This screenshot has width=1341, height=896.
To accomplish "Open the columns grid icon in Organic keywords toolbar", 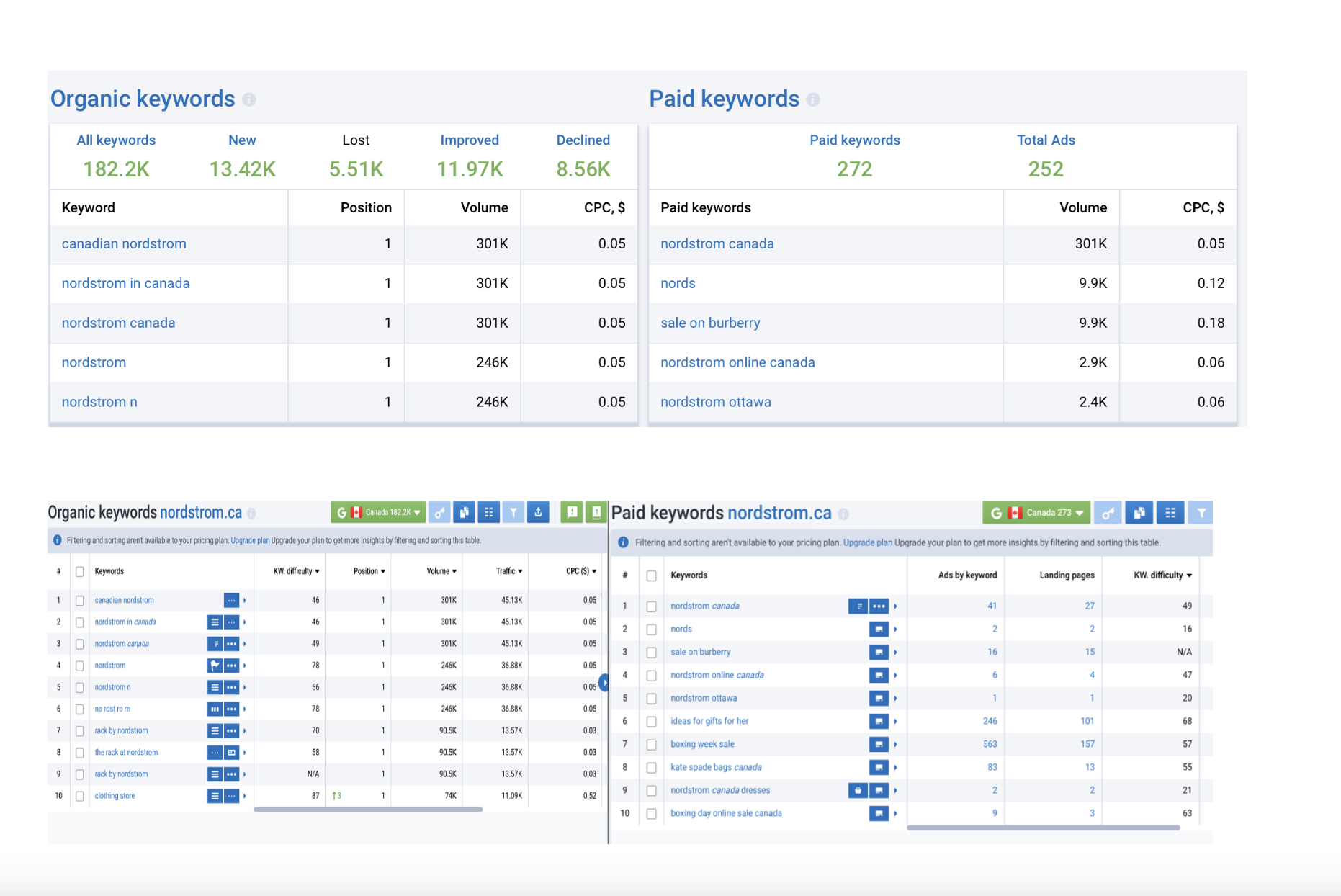I will (x=489, y=513).
